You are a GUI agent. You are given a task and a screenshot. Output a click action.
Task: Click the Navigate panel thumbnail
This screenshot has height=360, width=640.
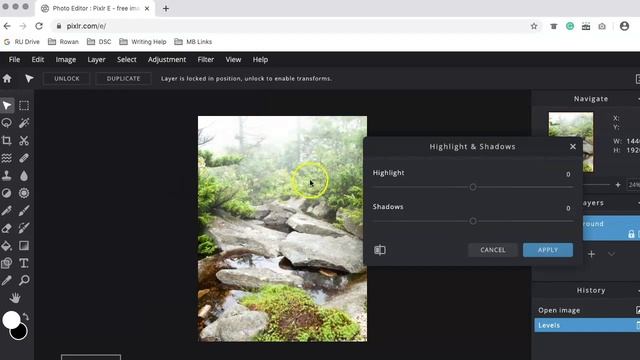tap(571, 142)
